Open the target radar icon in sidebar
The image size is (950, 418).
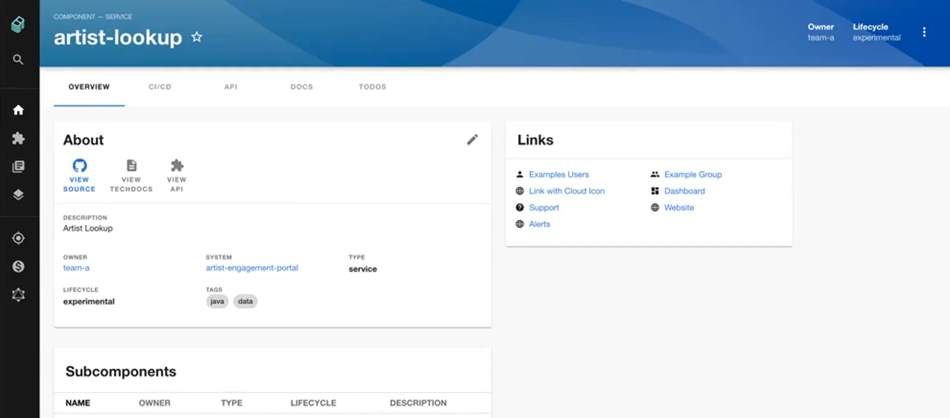[18, 238]
